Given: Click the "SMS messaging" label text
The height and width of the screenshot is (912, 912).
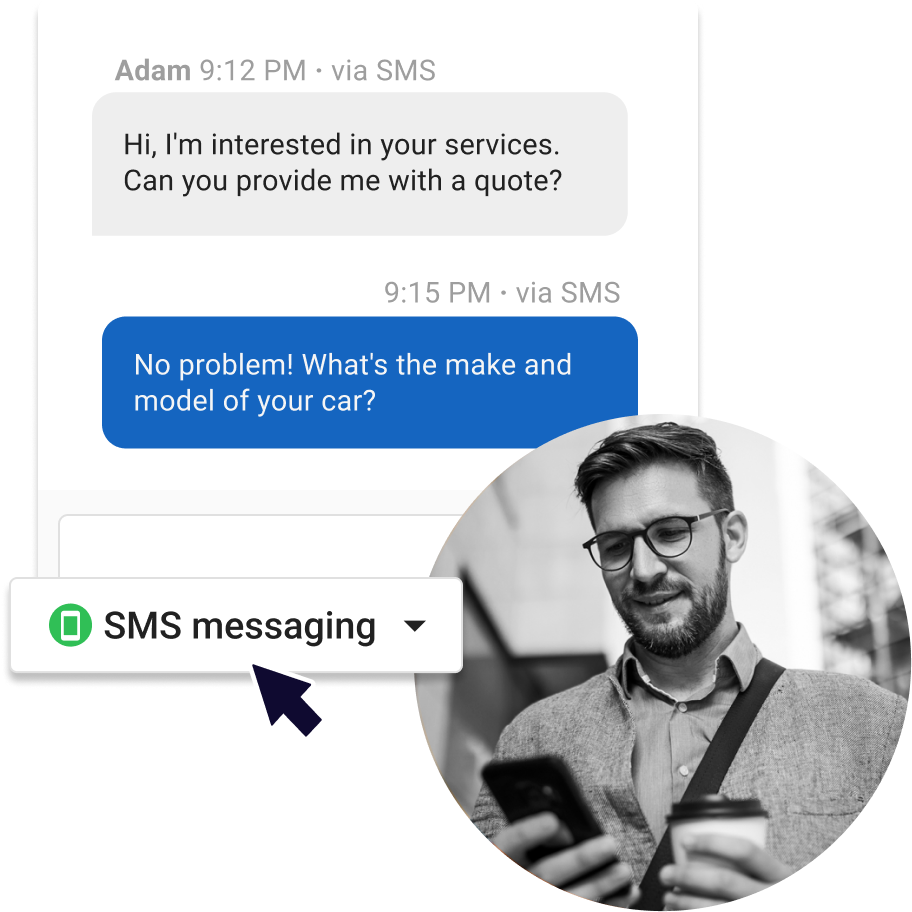Looking at the screenshot, I should tap(240, 627).
